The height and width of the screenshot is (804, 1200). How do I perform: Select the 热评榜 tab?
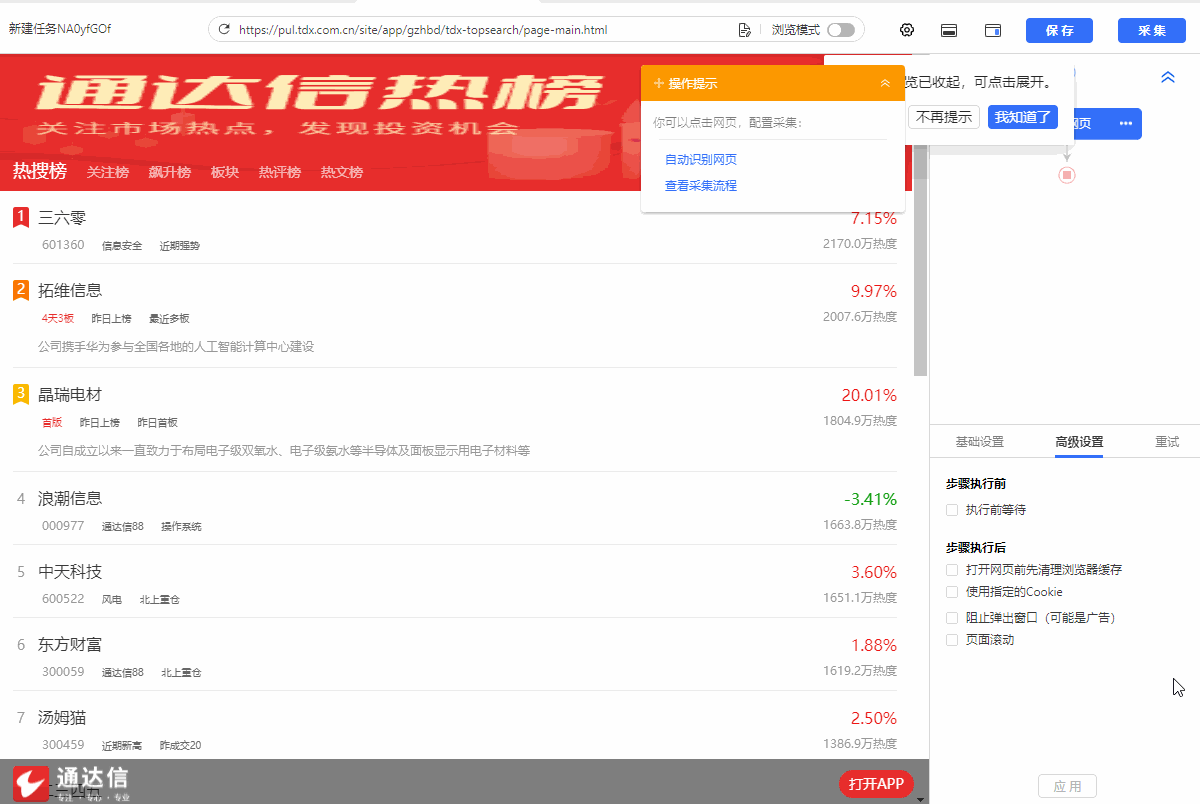click(x=280, y=172)
